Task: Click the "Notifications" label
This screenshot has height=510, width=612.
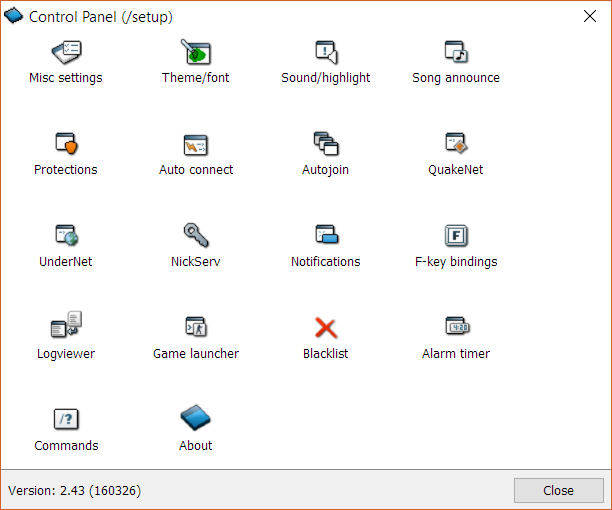Action: click(326, 261)
